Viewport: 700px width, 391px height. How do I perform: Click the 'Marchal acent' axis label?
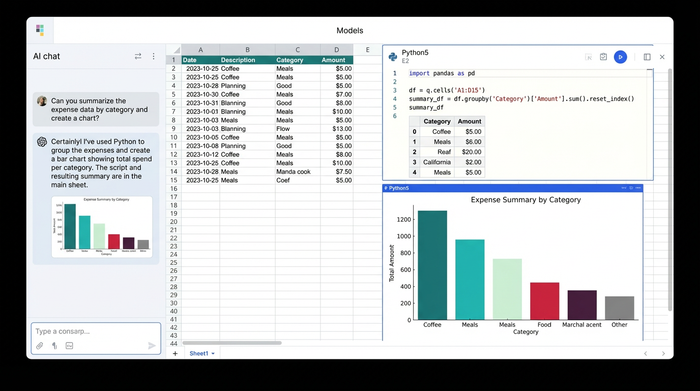[x=582, y=325]
